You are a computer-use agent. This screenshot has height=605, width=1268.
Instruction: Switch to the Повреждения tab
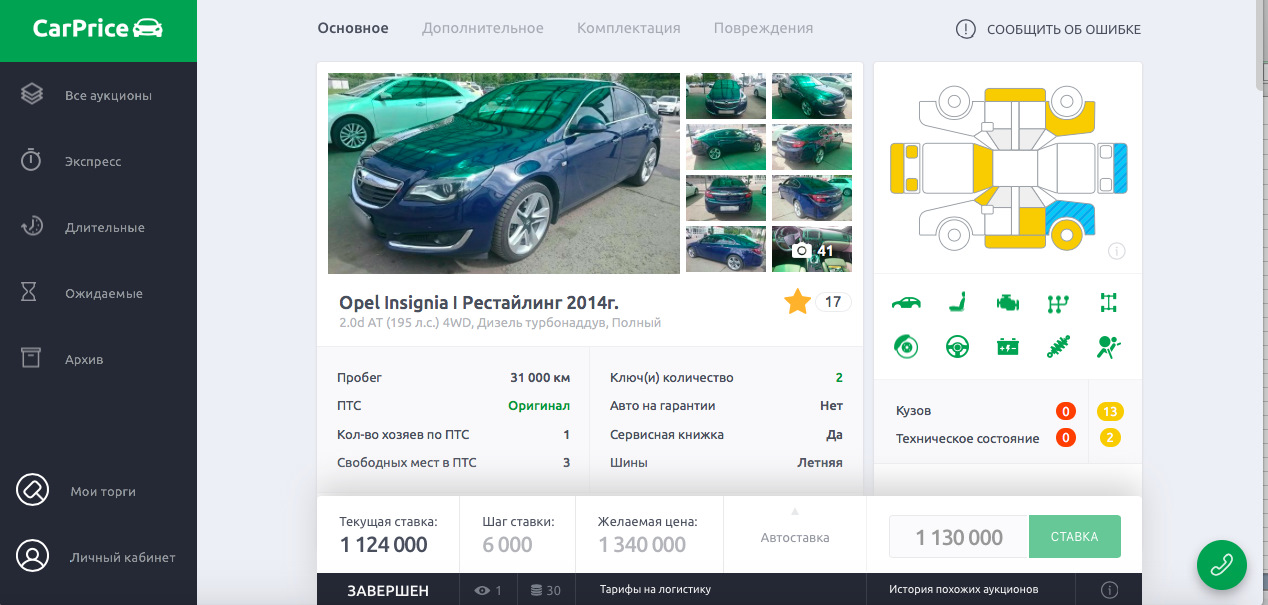click(763, 28)
